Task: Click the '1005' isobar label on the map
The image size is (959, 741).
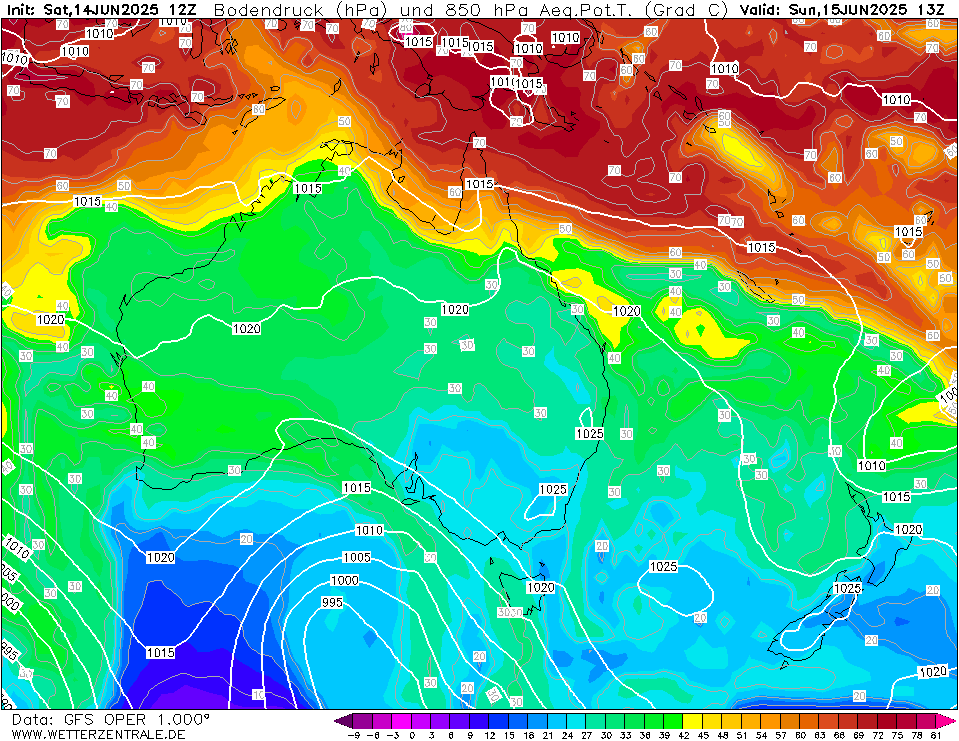Action: click(357, 557)
